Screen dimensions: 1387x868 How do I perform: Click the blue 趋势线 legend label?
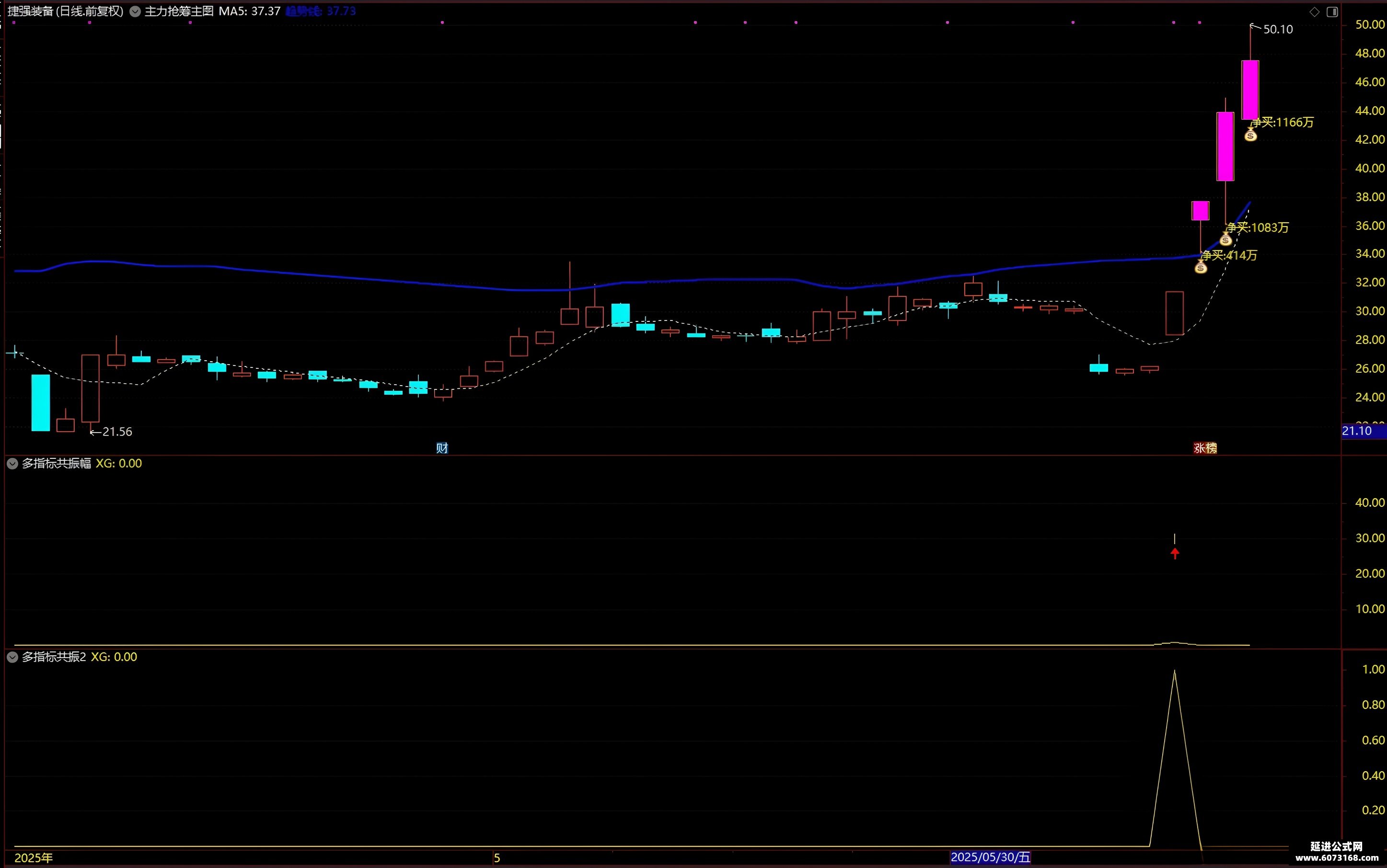[321, 11]
